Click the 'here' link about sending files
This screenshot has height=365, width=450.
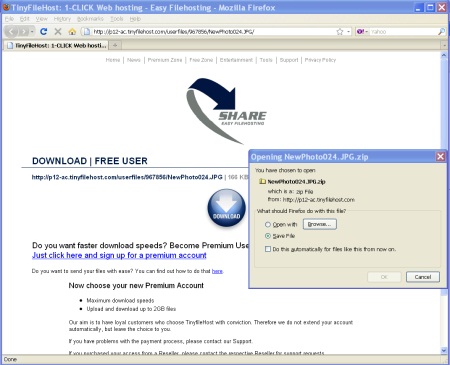coord(217,271)
